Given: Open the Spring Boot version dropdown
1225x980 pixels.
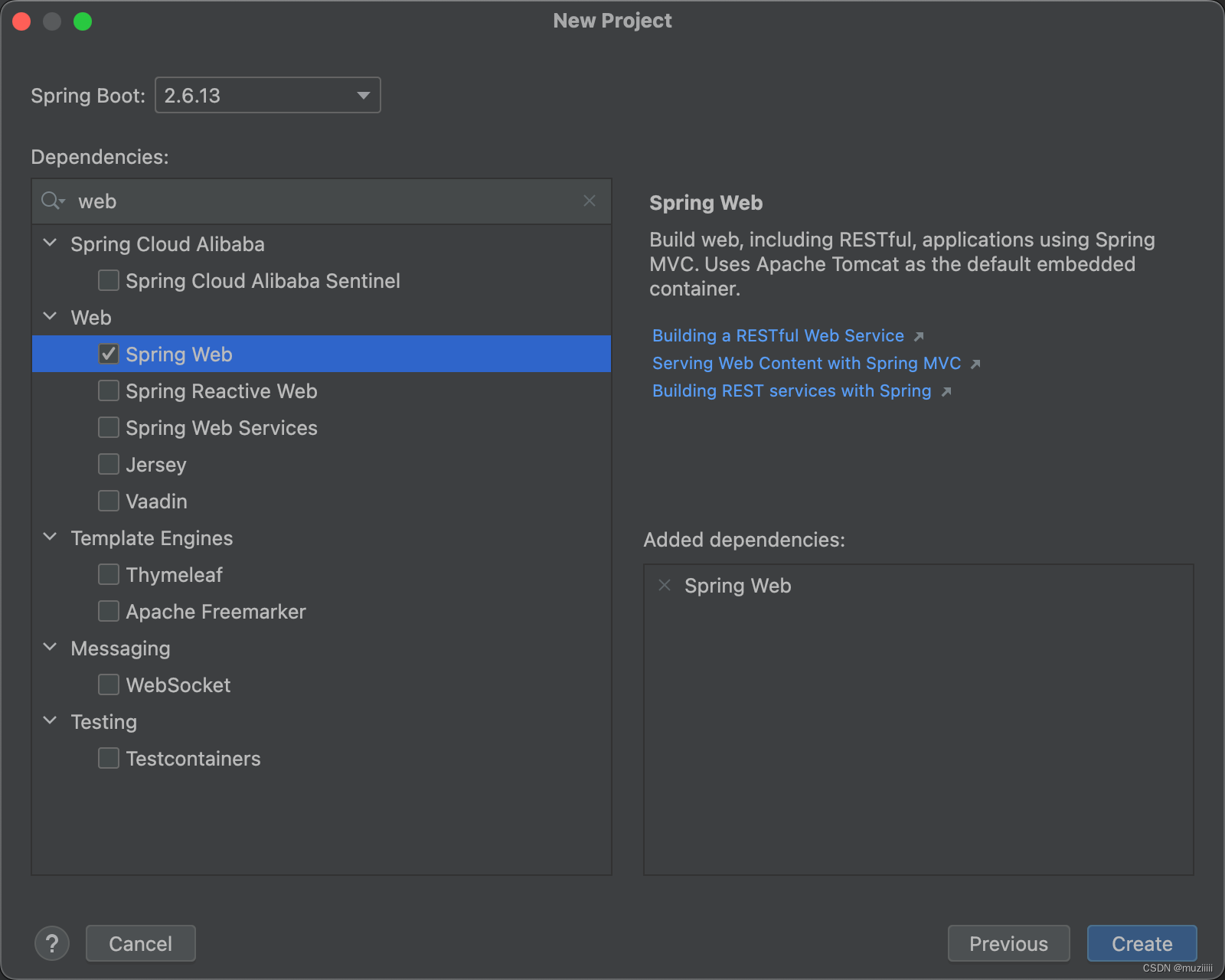Looking at the screenshot, I should click(x=363, y=95).
